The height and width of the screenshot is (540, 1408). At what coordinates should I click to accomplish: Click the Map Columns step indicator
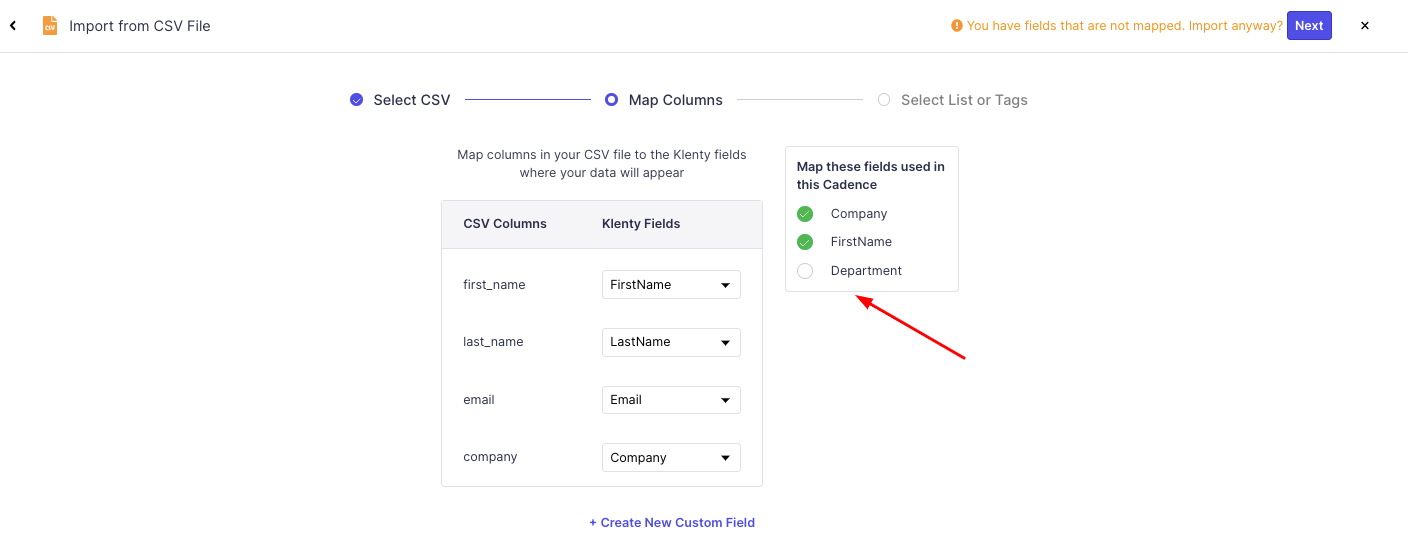(611, 100)
